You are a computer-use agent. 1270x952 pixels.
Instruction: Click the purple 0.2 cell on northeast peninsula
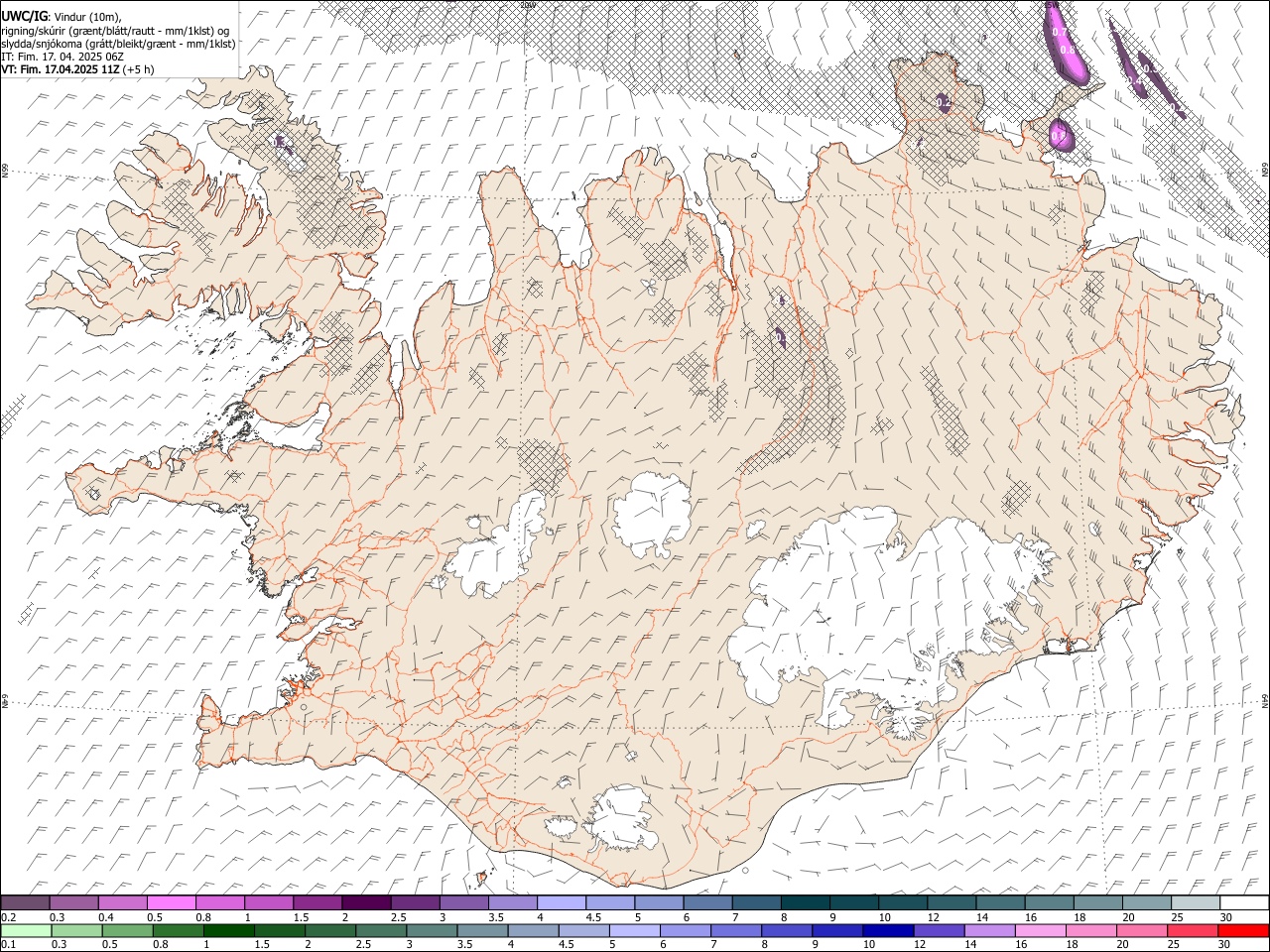[x=944, y=102]
